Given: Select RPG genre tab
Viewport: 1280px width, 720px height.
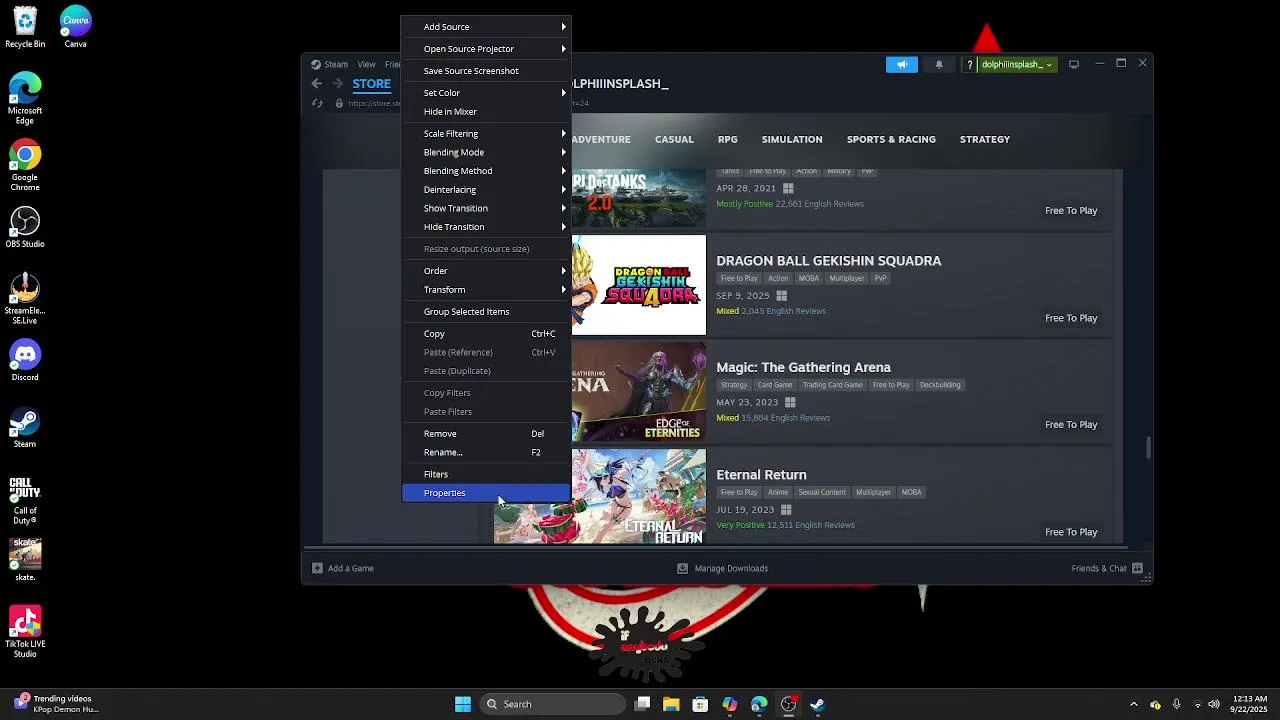Looking at the screenshot, I should [x=727, y=139].
